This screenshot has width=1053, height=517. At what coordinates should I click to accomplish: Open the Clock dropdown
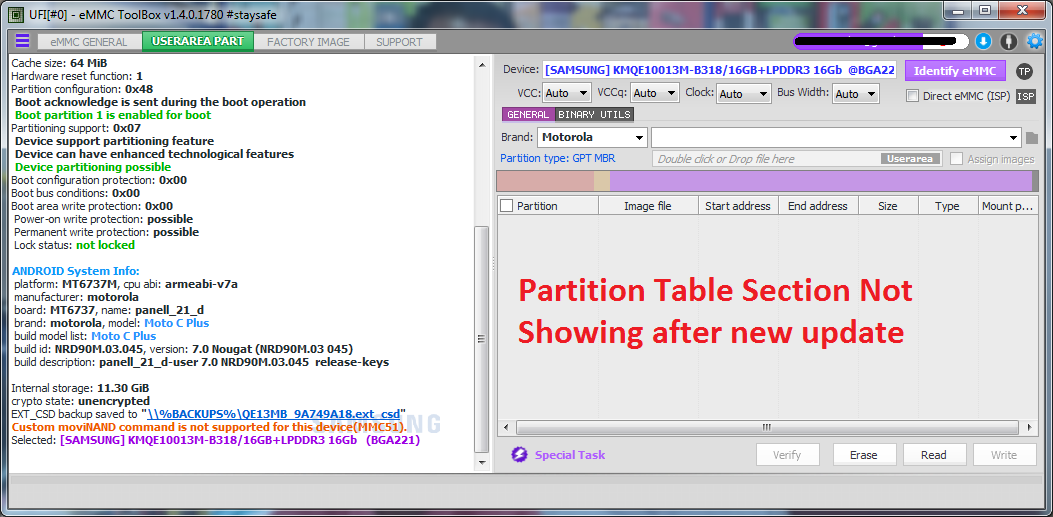(743, 93)
